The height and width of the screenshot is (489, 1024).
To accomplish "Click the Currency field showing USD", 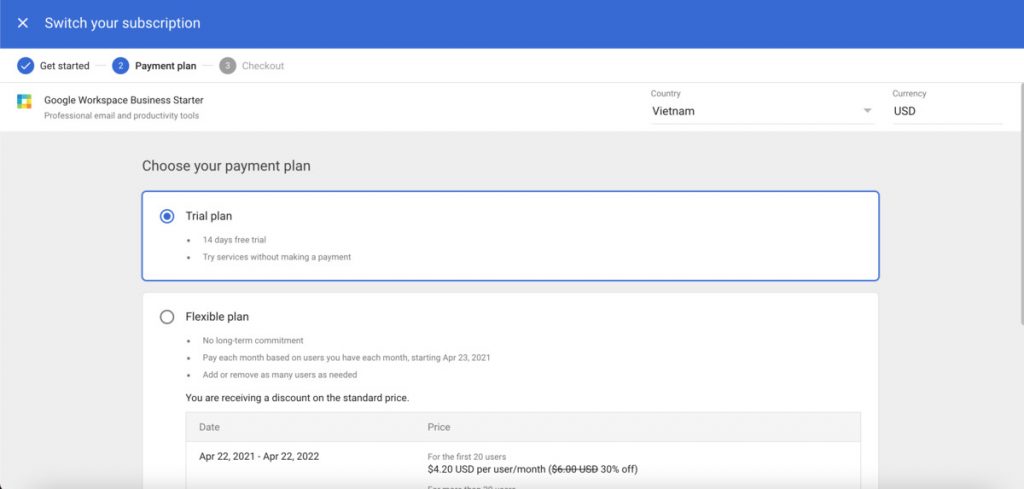I will [x=947, y=111].
